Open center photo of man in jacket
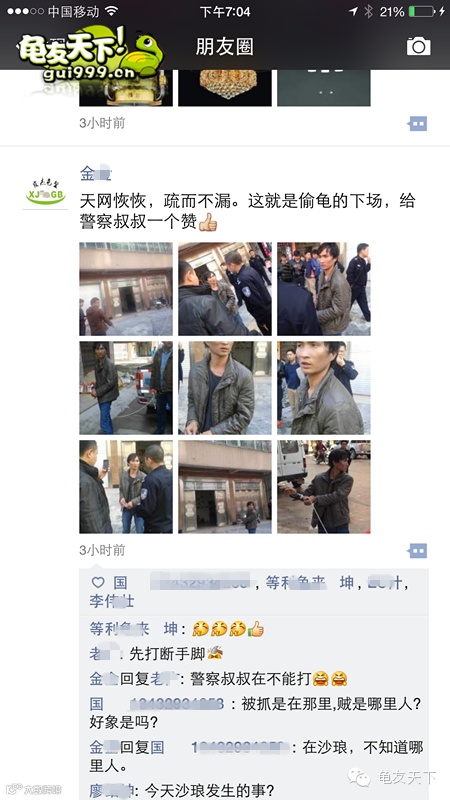Image resolution: width=450 pixels, height=800 pixels. pos(225,388)
